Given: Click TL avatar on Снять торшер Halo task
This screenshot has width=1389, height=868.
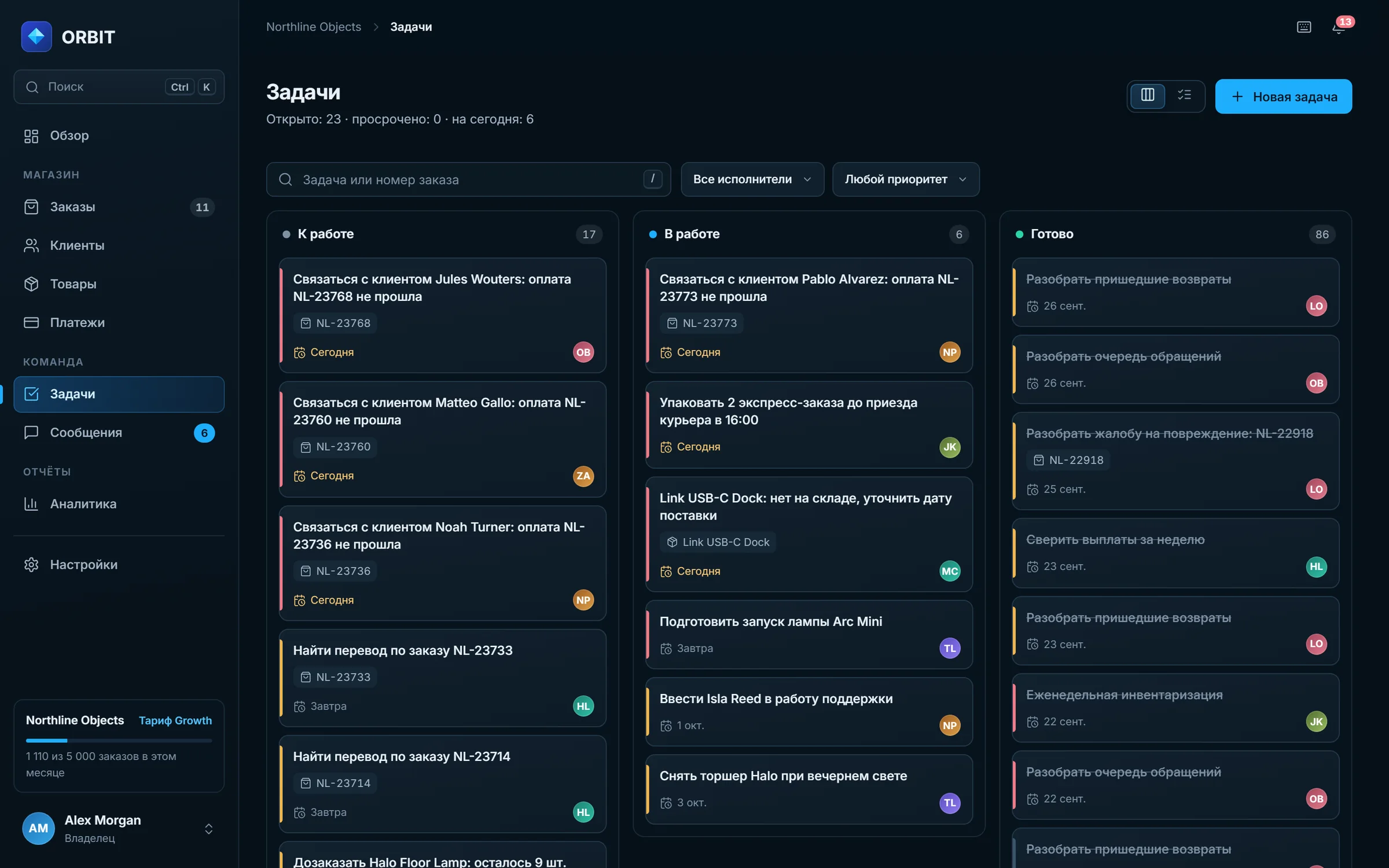Looking at the screenshot, I should click(950, 803).
